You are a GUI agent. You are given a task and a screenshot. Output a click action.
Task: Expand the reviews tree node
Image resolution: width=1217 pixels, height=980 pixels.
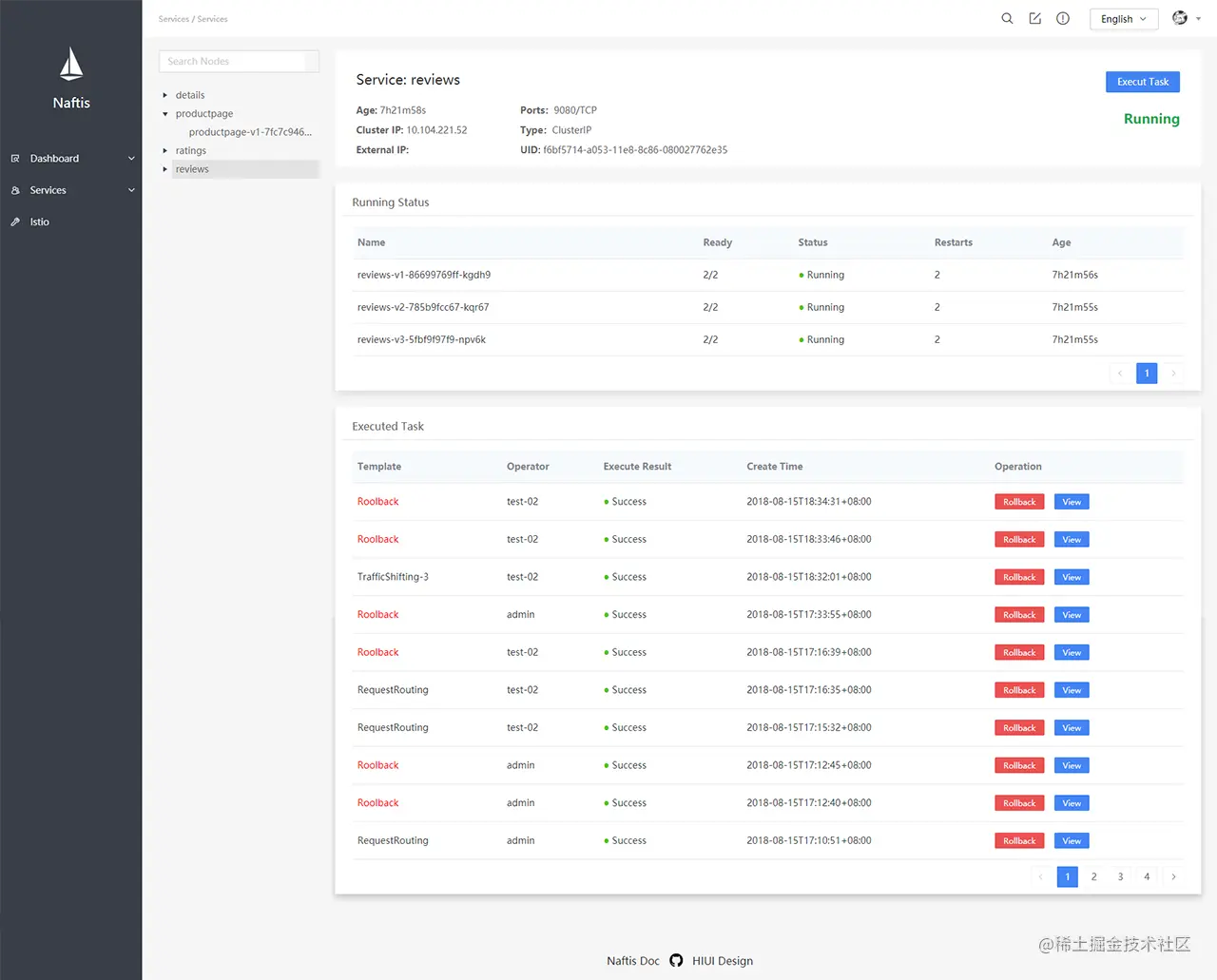(x=165, y=169)
